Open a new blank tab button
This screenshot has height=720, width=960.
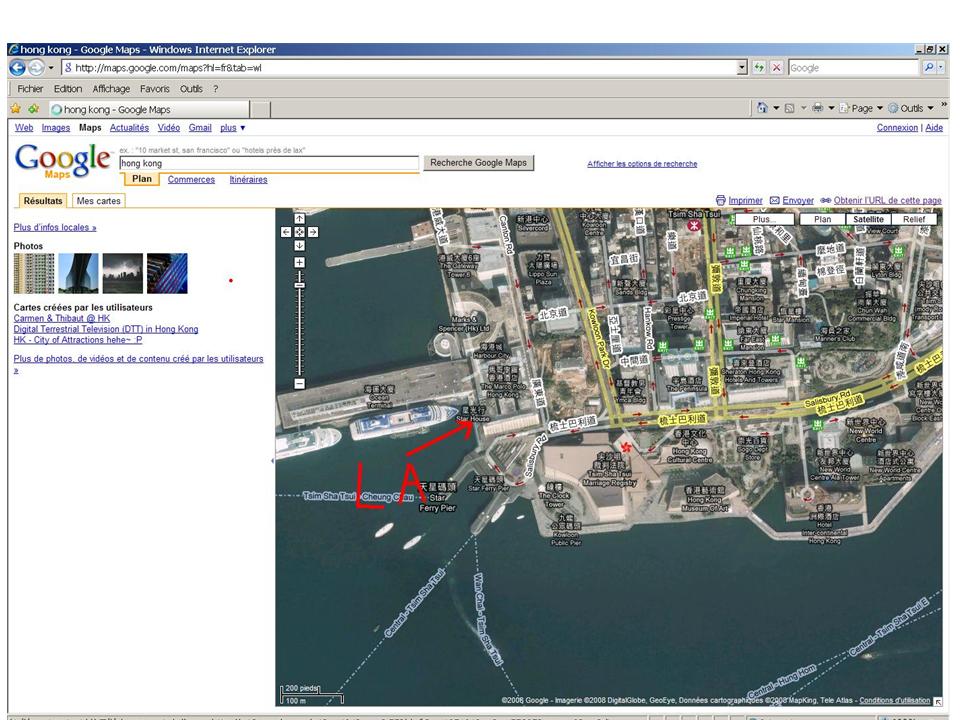(x=260, y=110)
